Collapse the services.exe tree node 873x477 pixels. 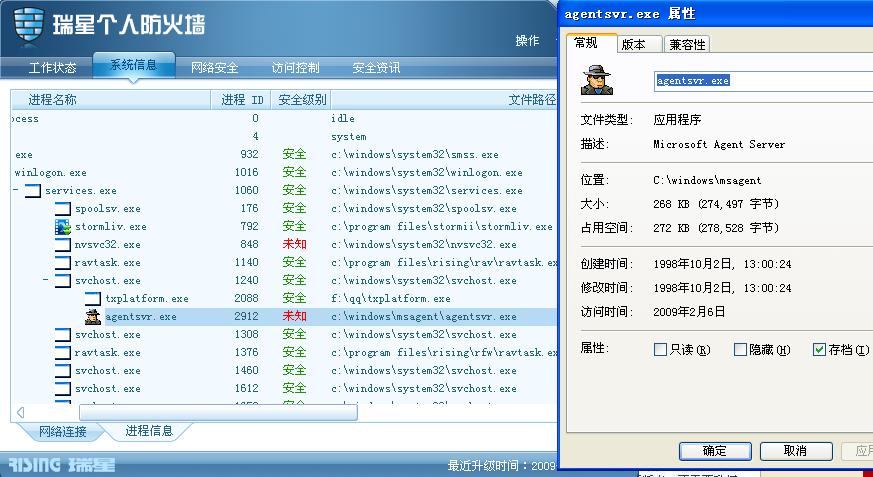click(16, 190)
